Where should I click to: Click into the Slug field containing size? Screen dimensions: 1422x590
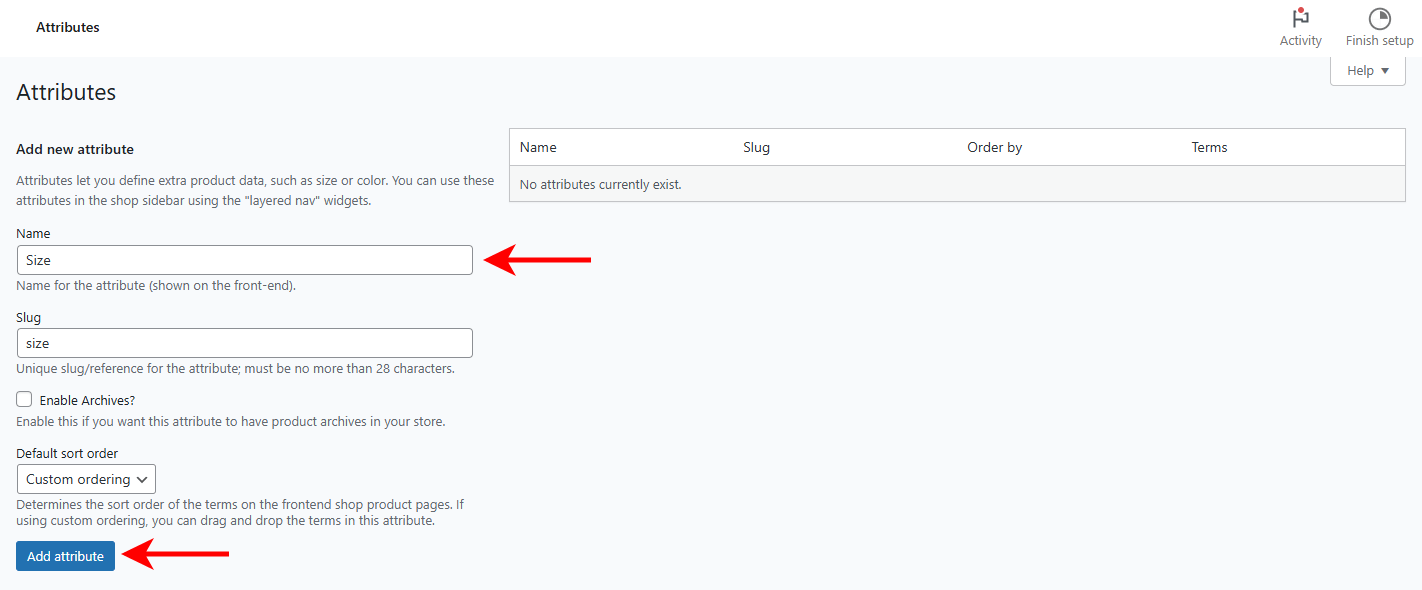(245, 343)
